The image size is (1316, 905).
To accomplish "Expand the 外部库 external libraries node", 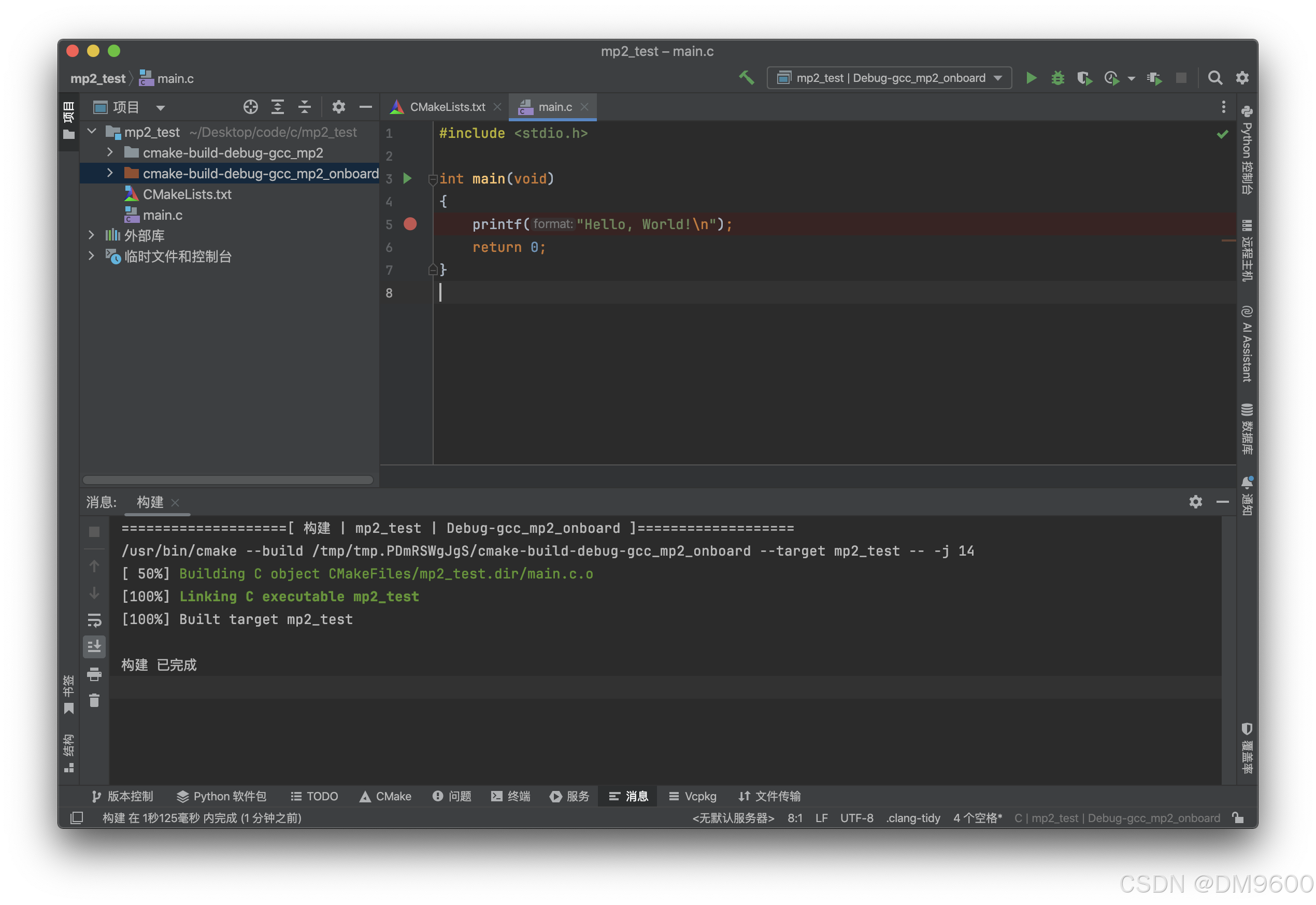I will [91, 235].
